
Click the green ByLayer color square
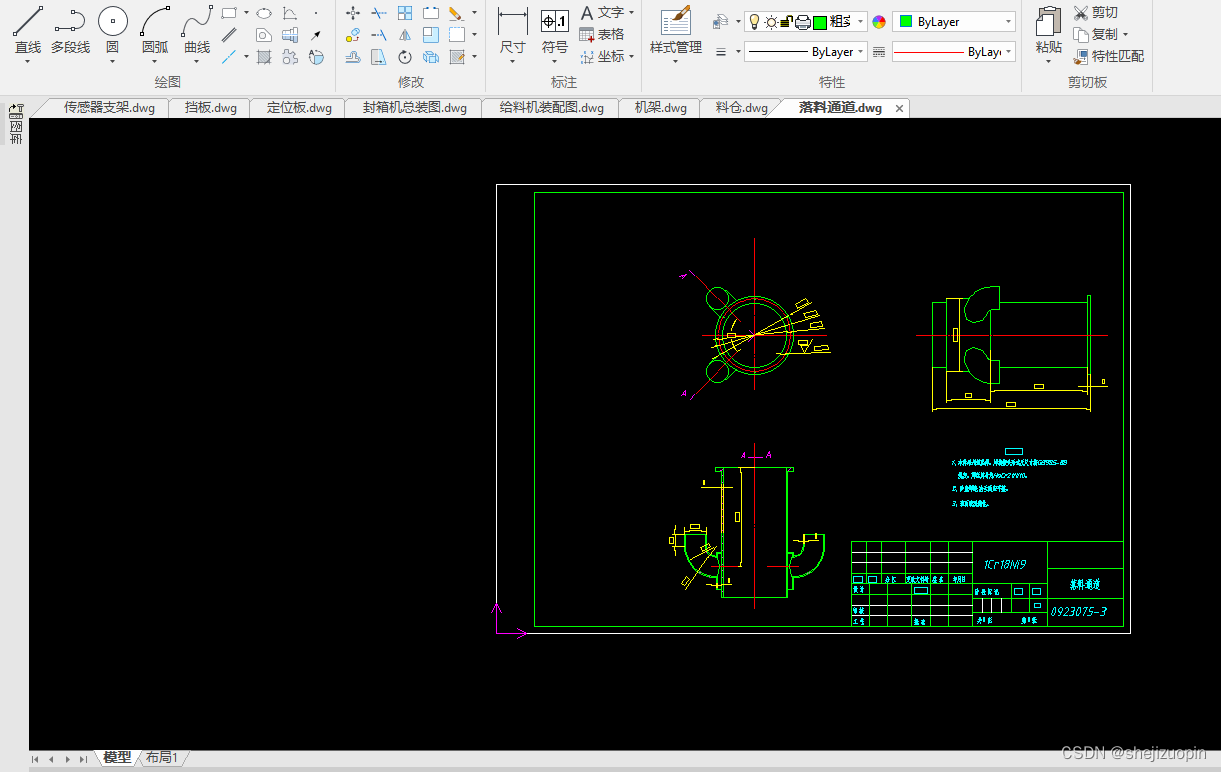906,21
